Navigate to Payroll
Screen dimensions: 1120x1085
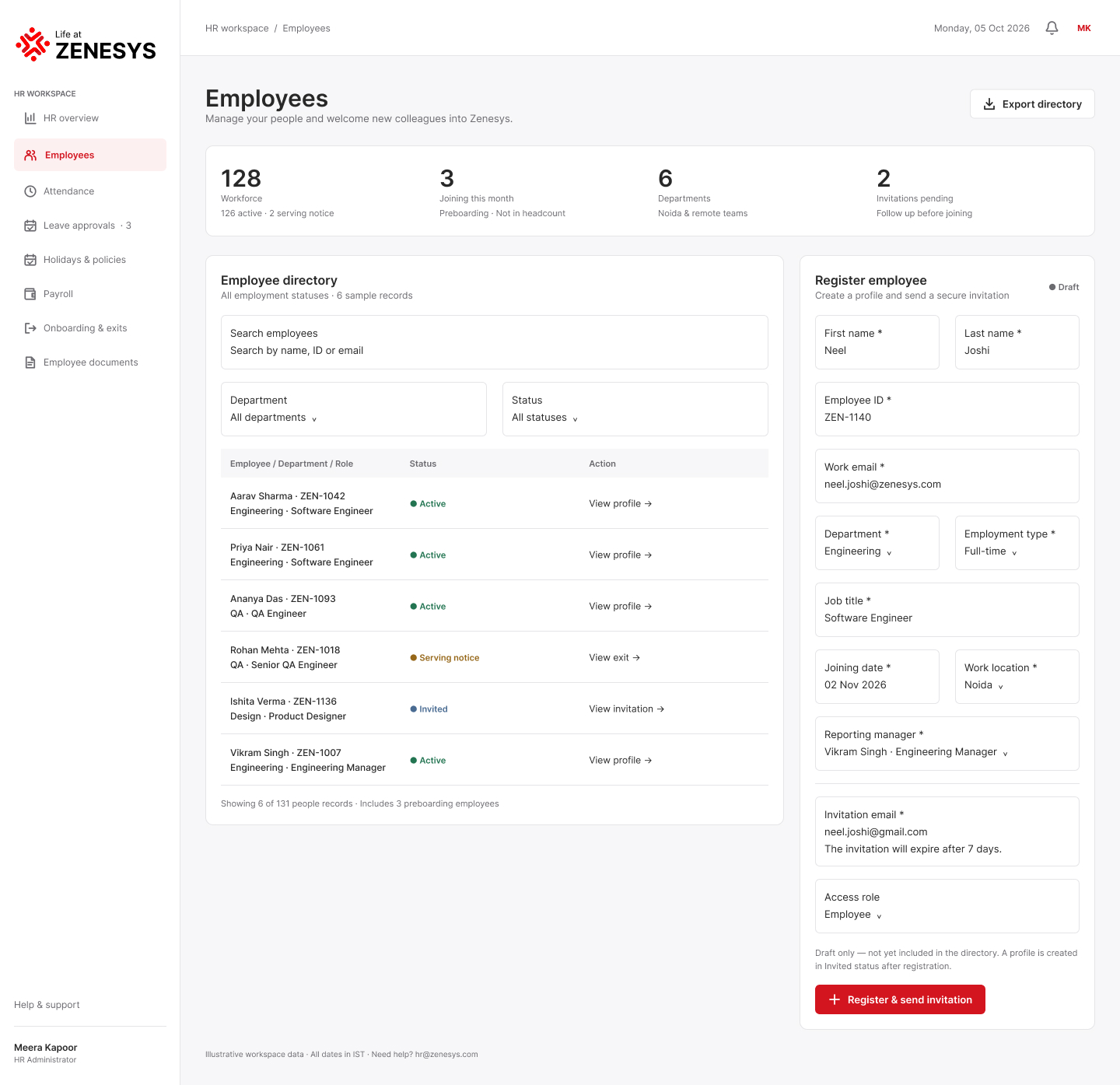(90, 294)
